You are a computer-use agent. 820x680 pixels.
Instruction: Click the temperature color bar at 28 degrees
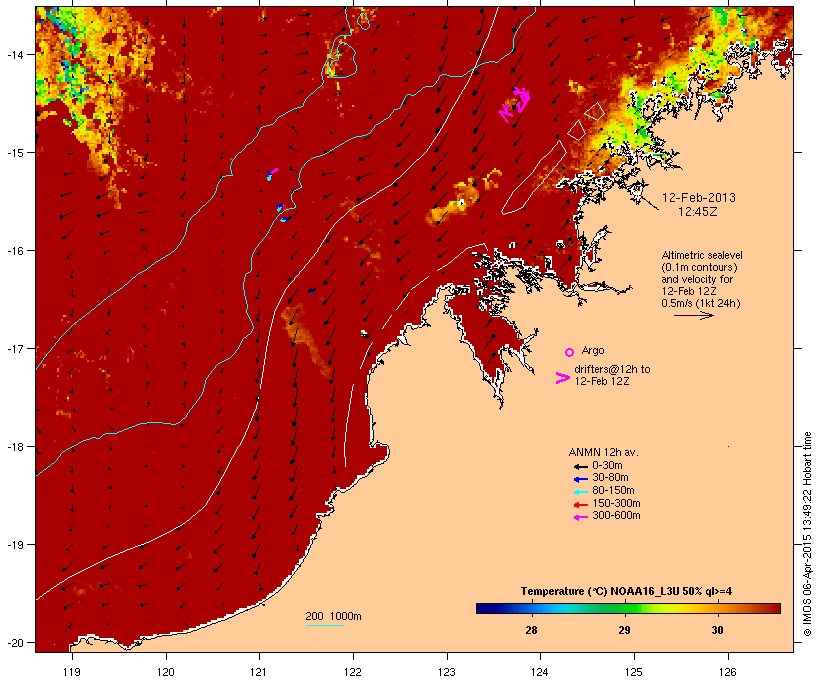click(x=531, y=608)
